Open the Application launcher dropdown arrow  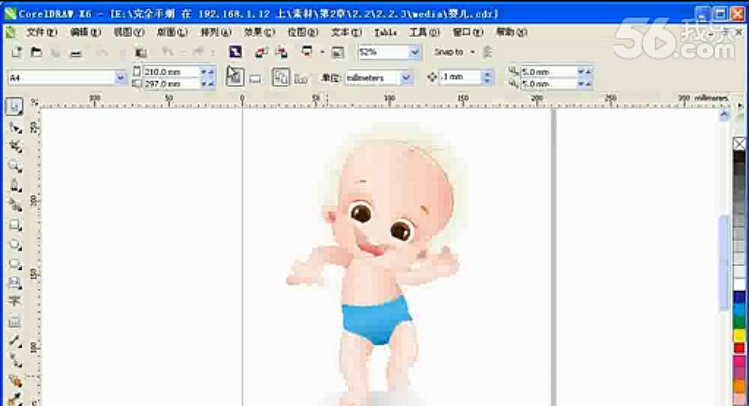pyautogui.click(x=321, y=52)
